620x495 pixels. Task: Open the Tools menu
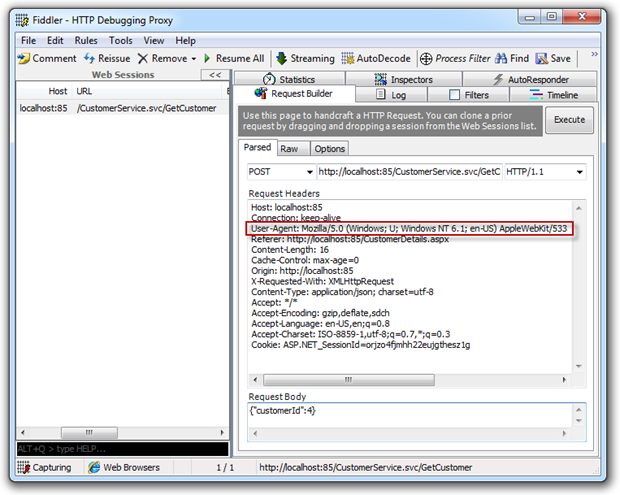coord(121,40)
